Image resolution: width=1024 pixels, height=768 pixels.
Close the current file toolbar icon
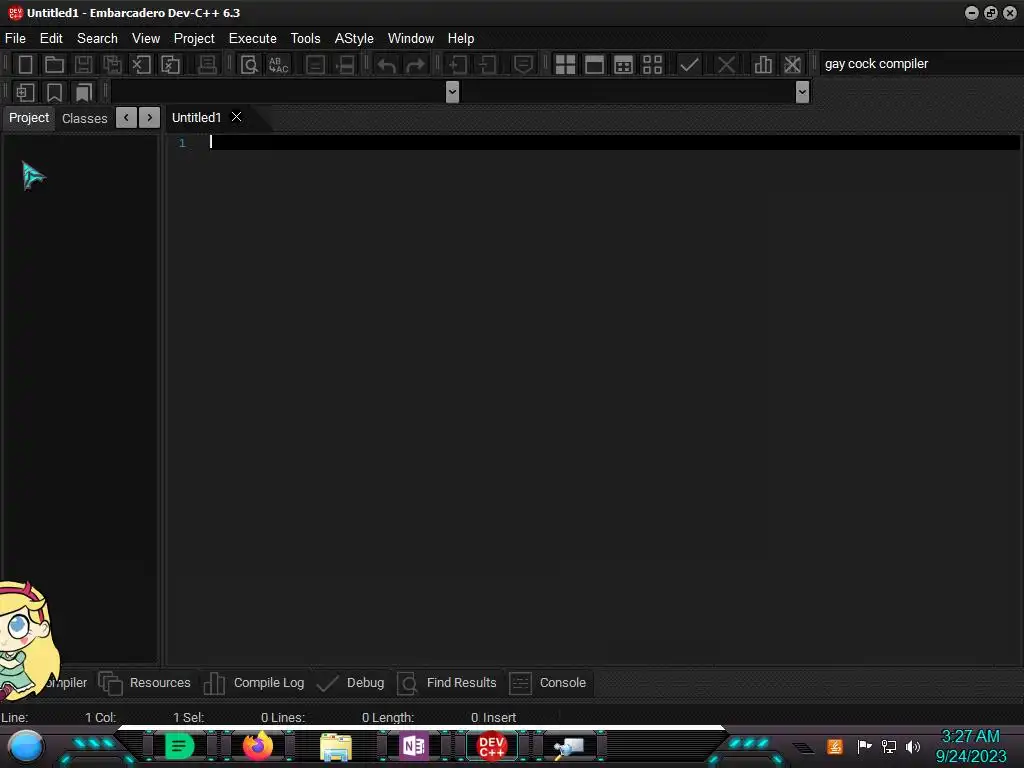pos(141,64)
